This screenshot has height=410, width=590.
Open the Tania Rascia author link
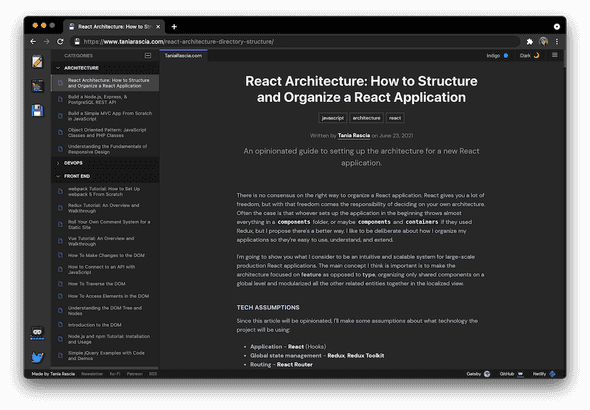coord(354,135)
